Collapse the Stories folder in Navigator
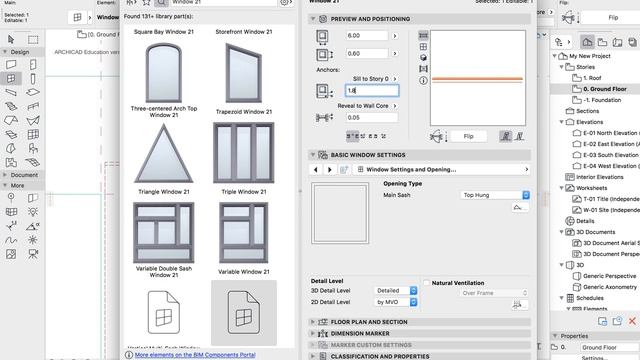This screenshot has height=360, width=640. pos(562,67)
